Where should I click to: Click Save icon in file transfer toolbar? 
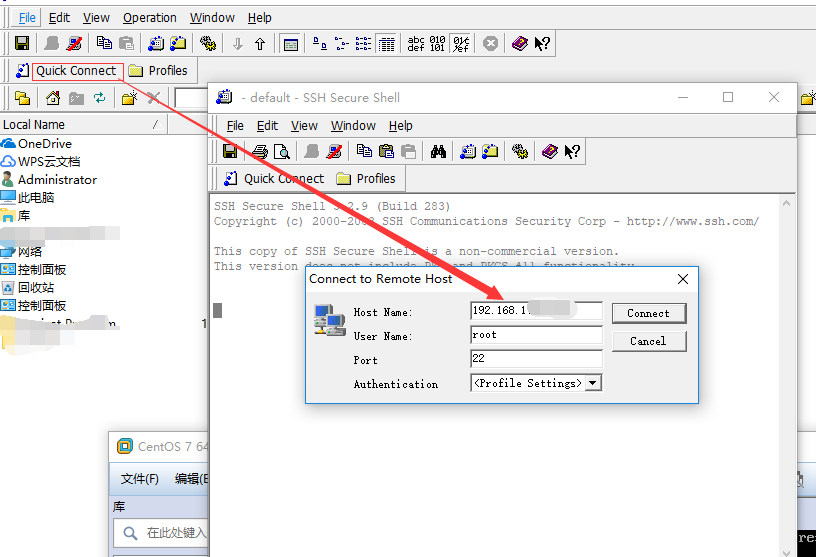click(22, 43)
